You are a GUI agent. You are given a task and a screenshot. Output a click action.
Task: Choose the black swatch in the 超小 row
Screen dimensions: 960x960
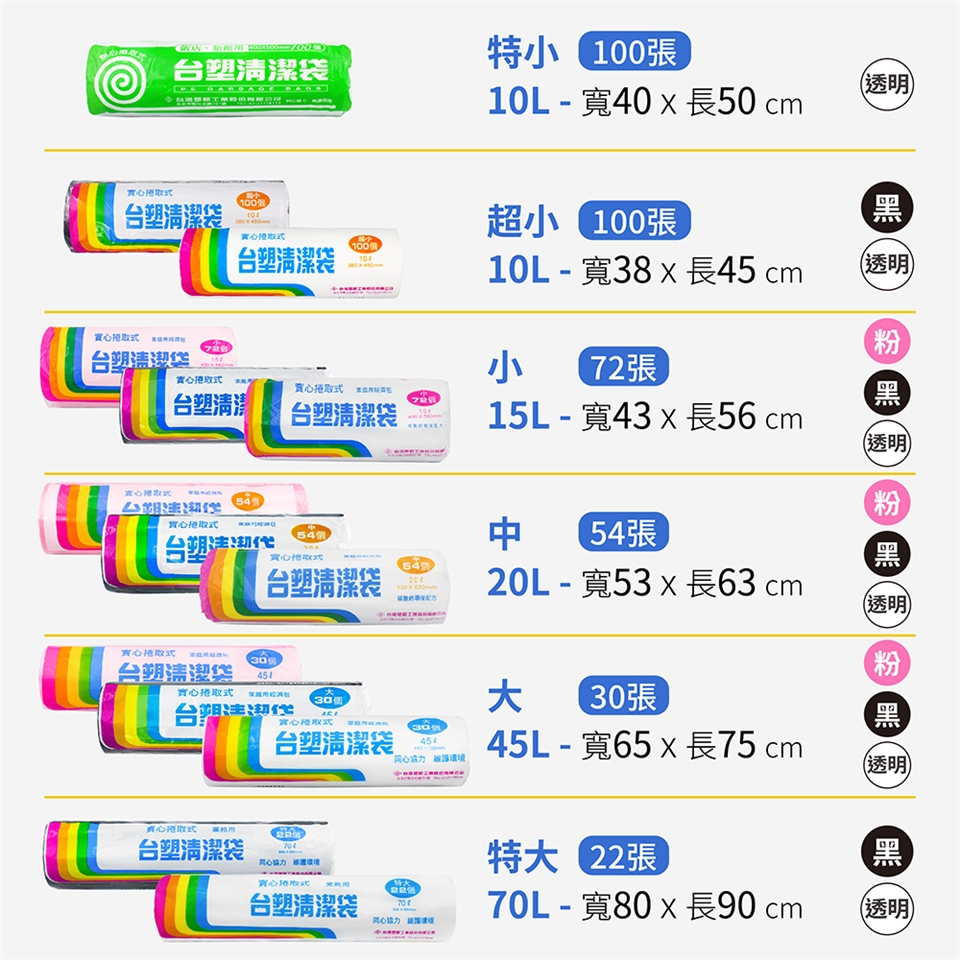886,209
